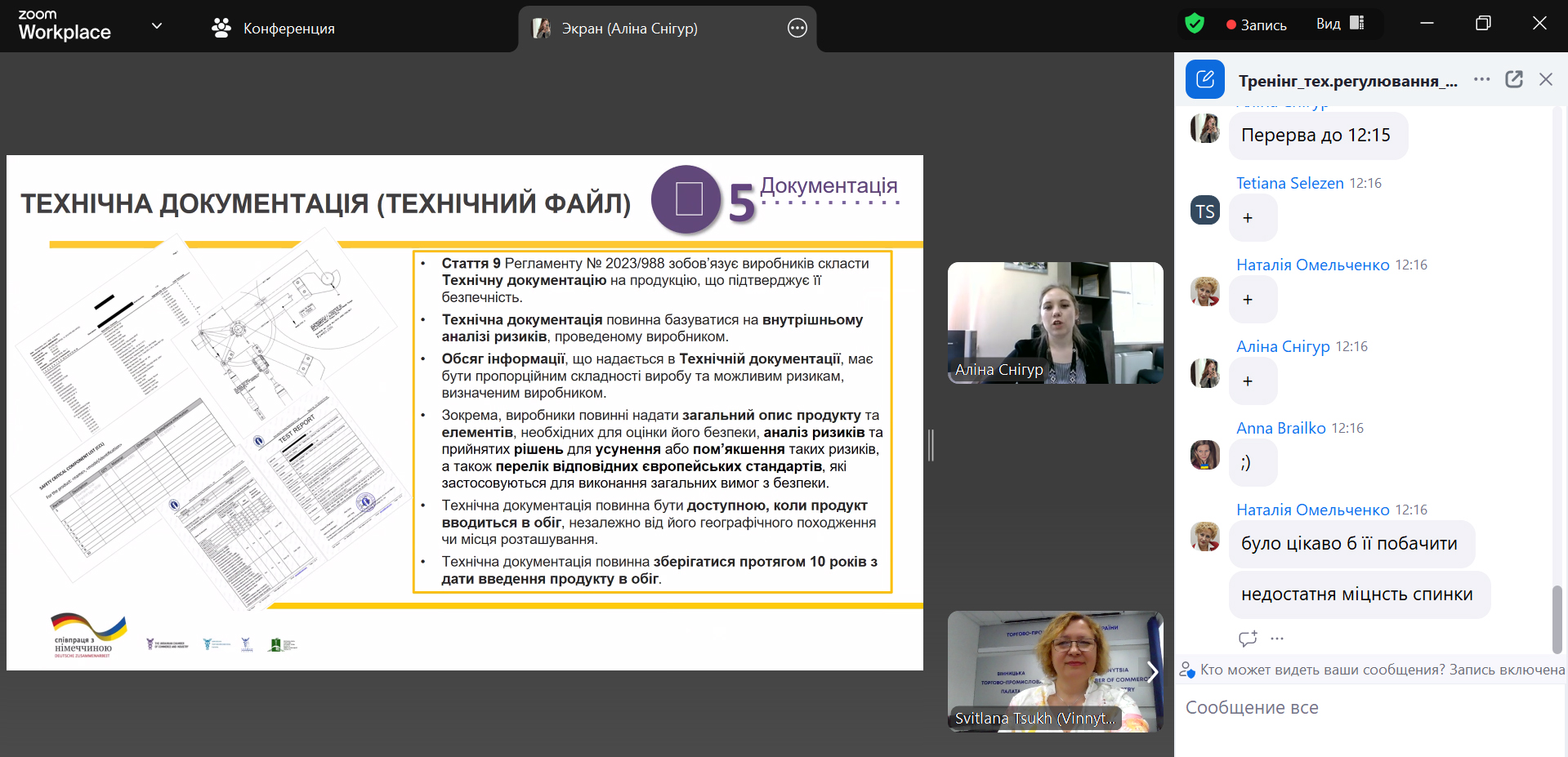Open the Zoom Workplace dropdown chevron
The width and height of the screenshot is (1568, 757).
157,26
